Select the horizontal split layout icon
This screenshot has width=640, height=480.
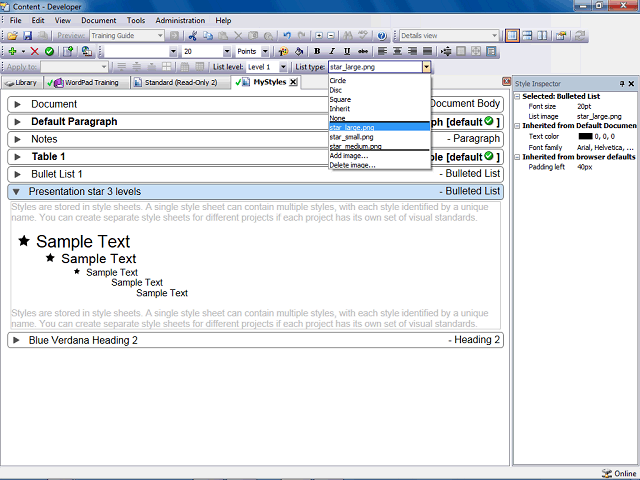527,36
